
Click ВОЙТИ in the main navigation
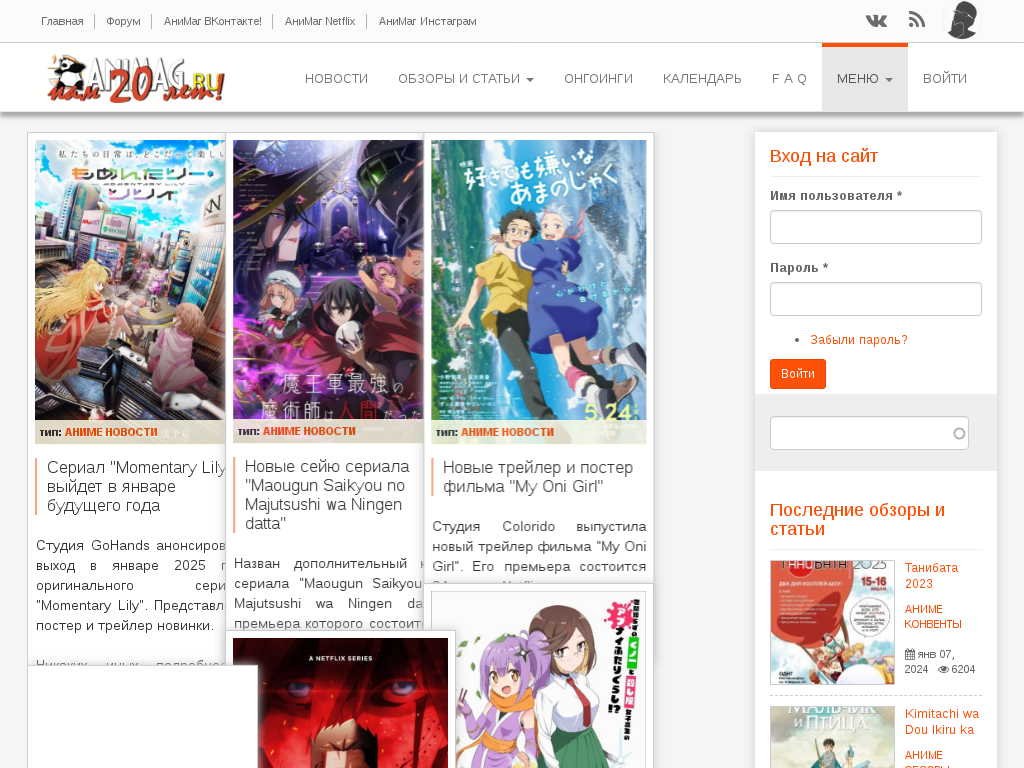point(944,78)
